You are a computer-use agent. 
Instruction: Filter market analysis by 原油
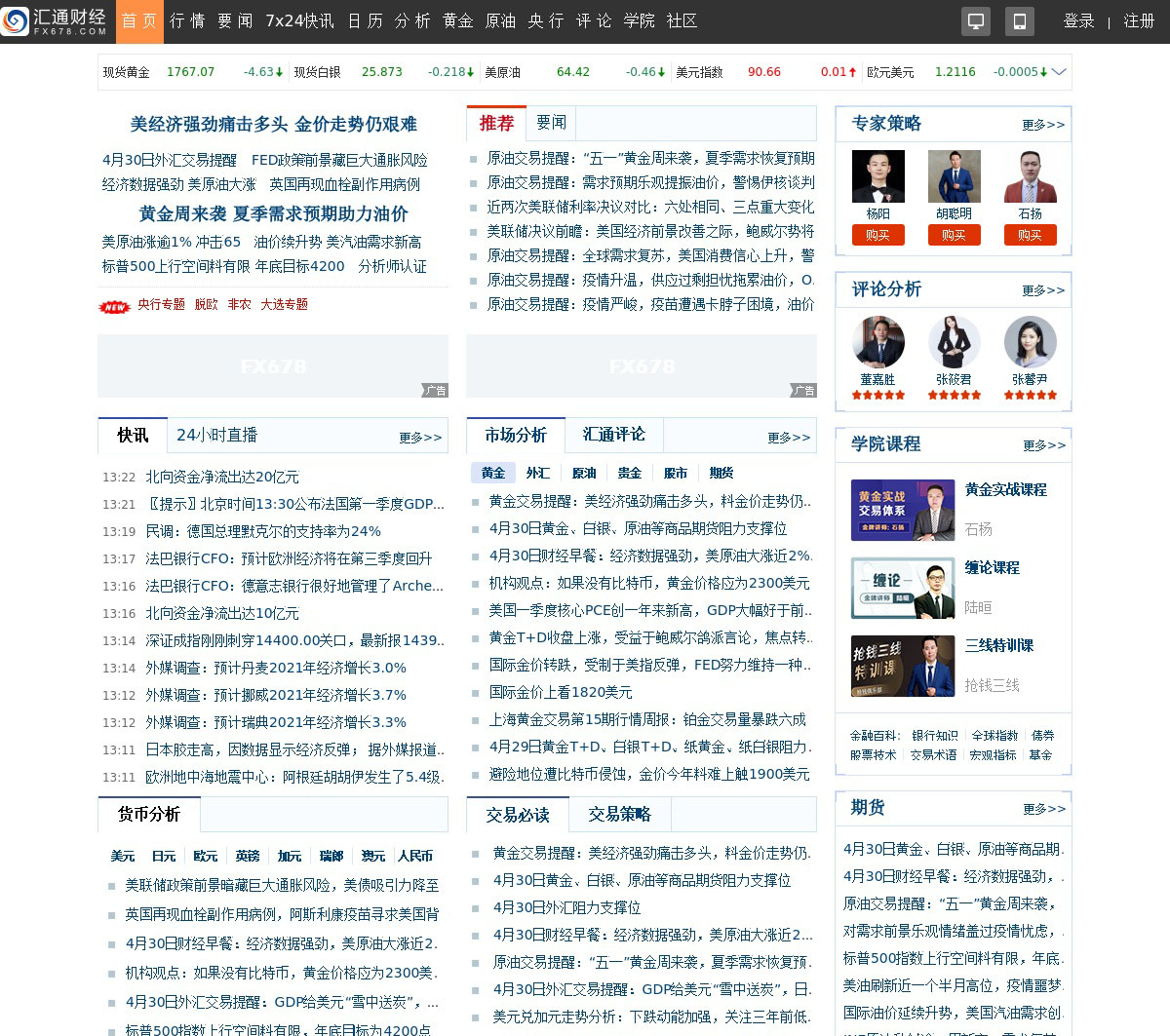coord(584,473)
